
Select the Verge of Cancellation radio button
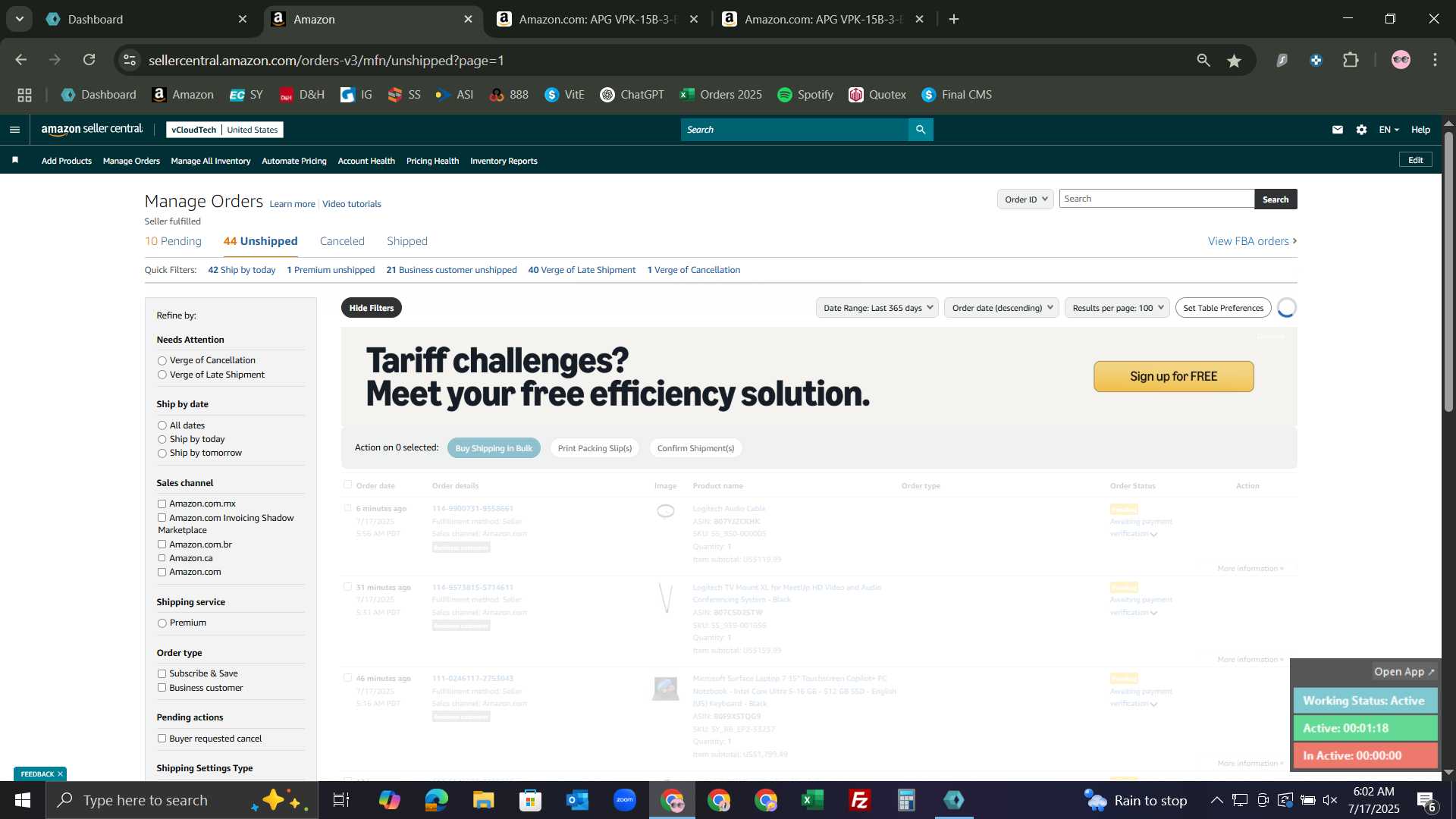(162, 361)
